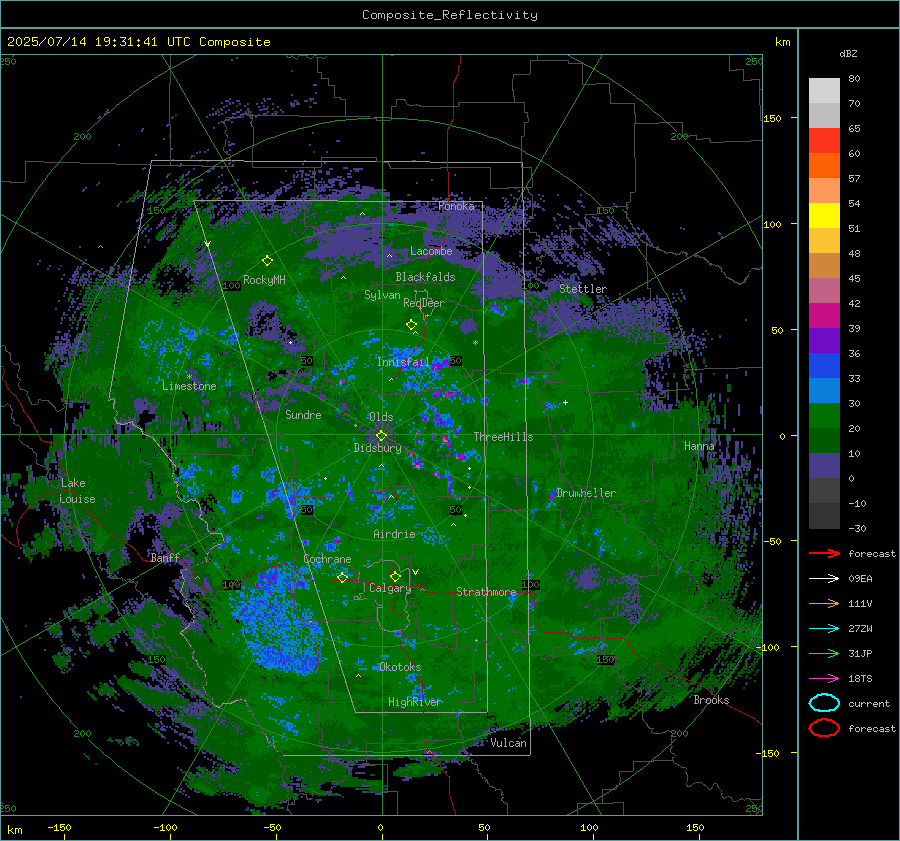The width and height of the screenshot is (900, 841).
Task: Click the red forecast ellipse icon
Action: [x=824, y=728]
